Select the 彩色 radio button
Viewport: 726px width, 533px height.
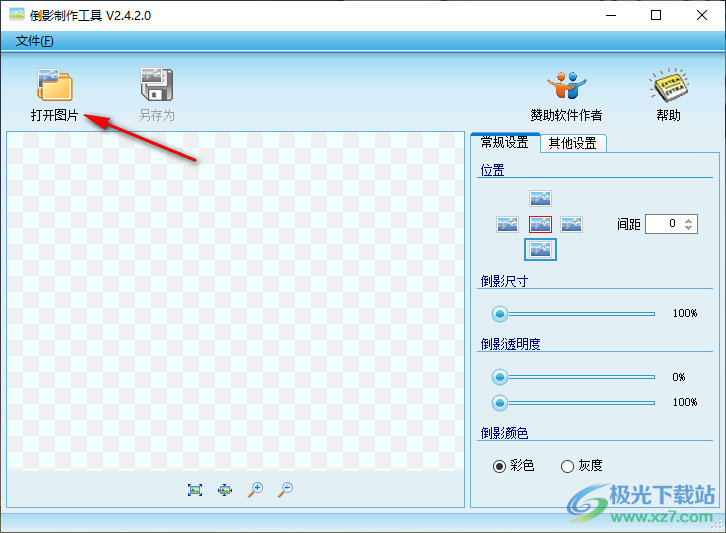[x=499, y=466]
